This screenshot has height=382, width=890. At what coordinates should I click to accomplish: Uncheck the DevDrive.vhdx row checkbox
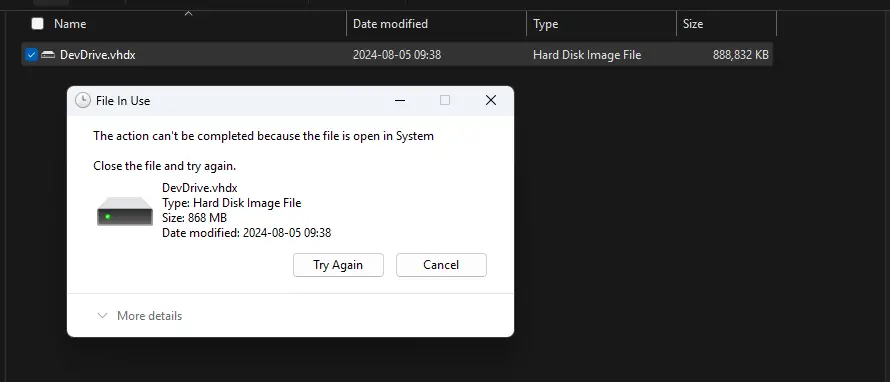point(32,55)
